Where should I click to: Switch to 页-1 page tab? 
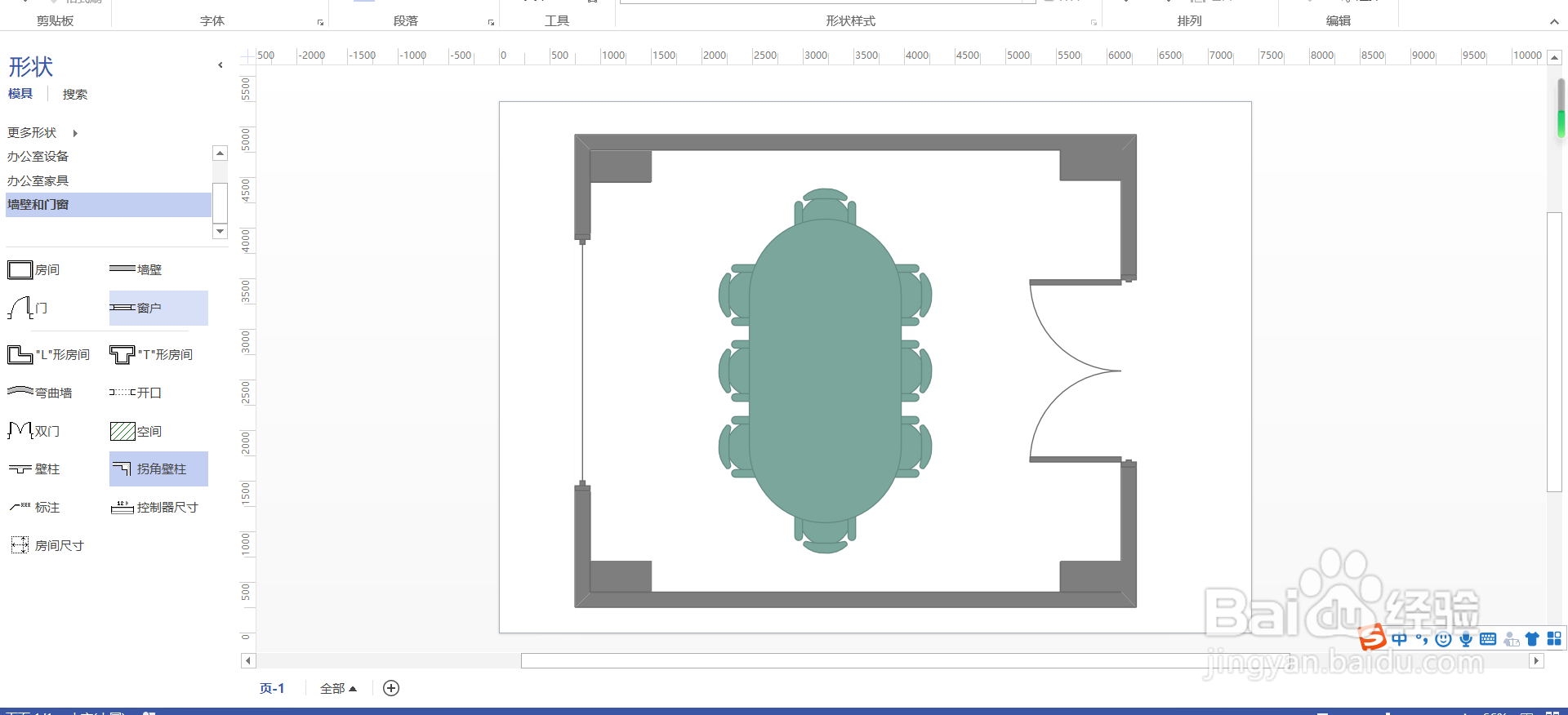click(x=272, y=688)
